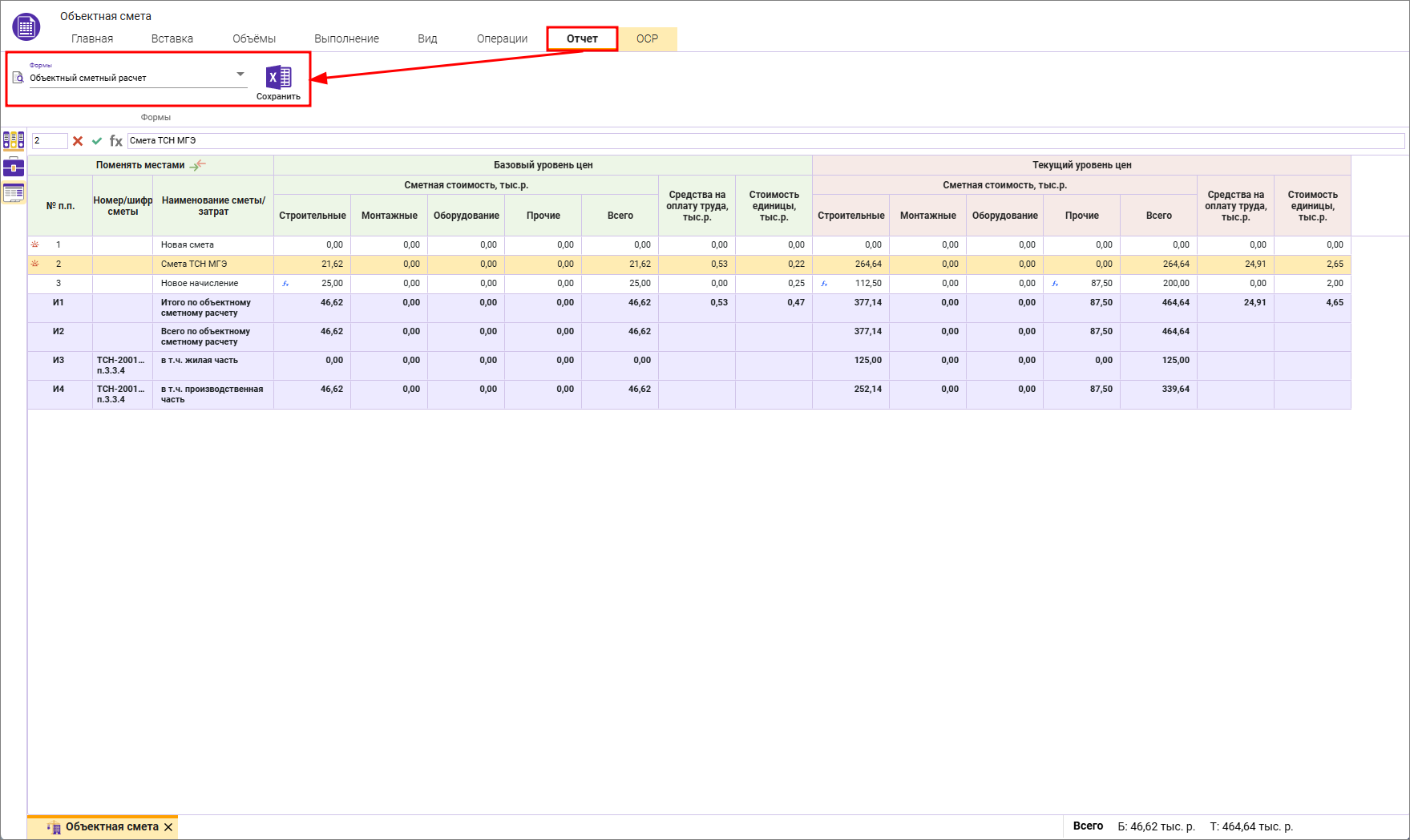
Task: Click the green checkmark confirm icon
Action: point(97,141)
